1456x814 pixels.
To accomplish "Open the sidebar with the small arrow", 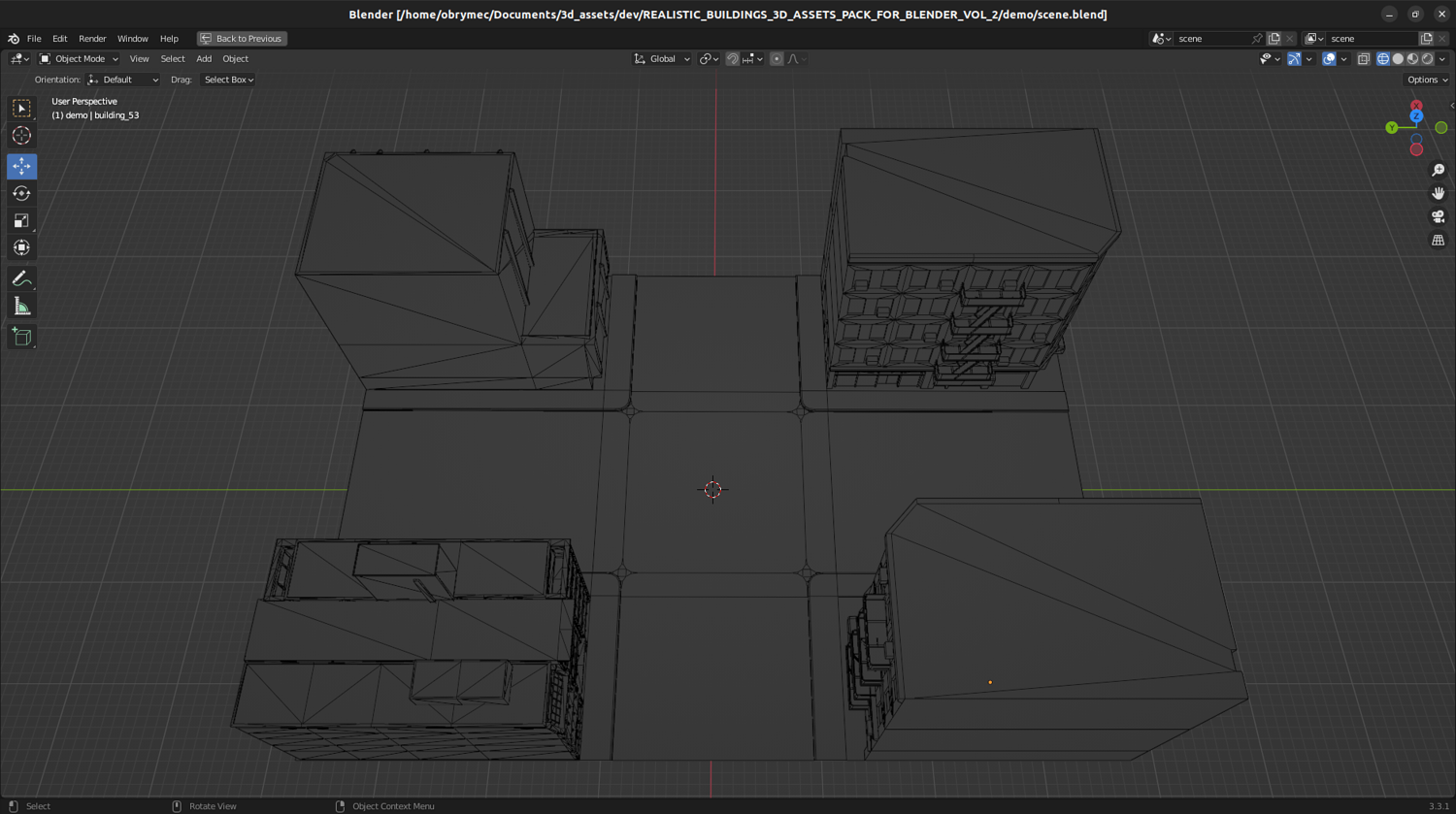I will coord(1451,105).
